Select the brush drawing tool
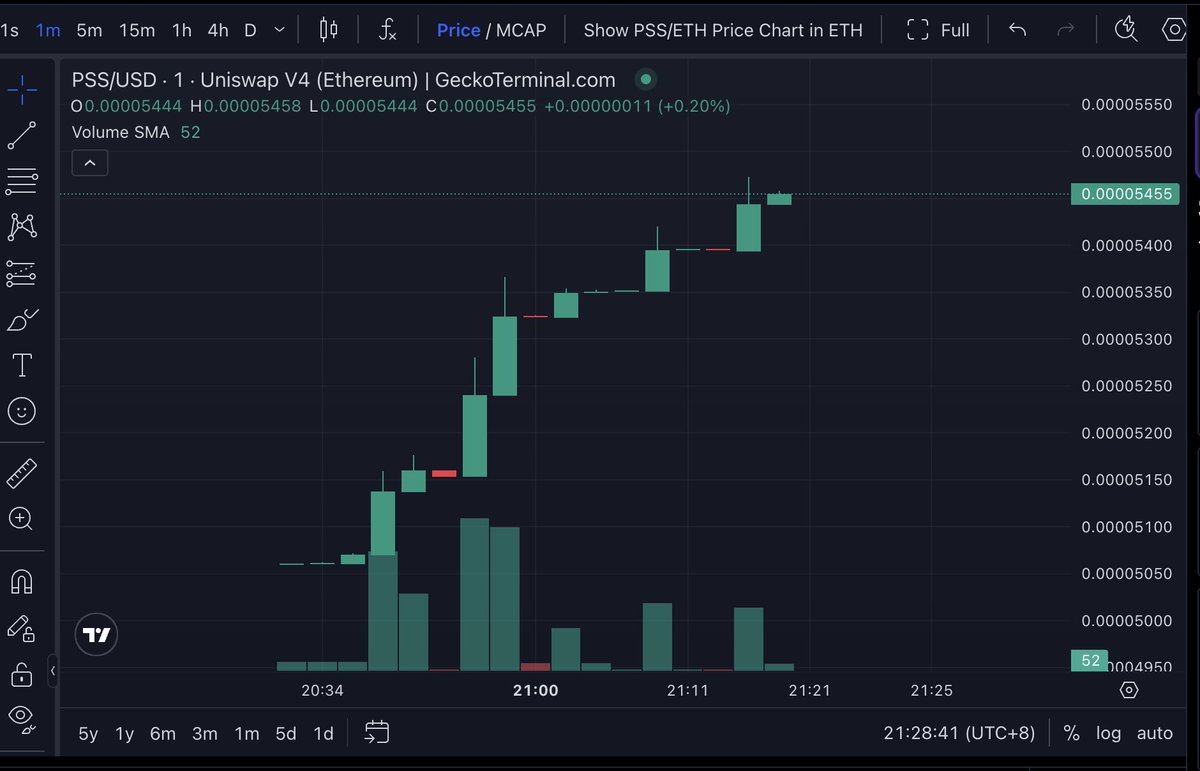Screen dimensions: 1200x771 [x=22, y=320]
